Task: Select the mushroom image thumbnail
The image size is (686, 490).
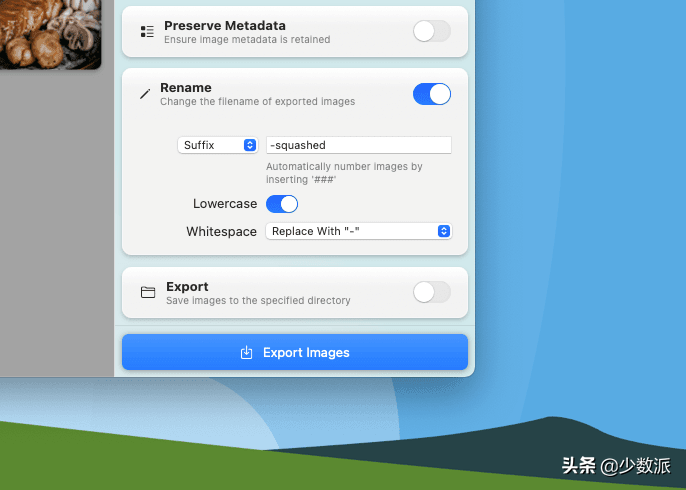Action: 50,34
